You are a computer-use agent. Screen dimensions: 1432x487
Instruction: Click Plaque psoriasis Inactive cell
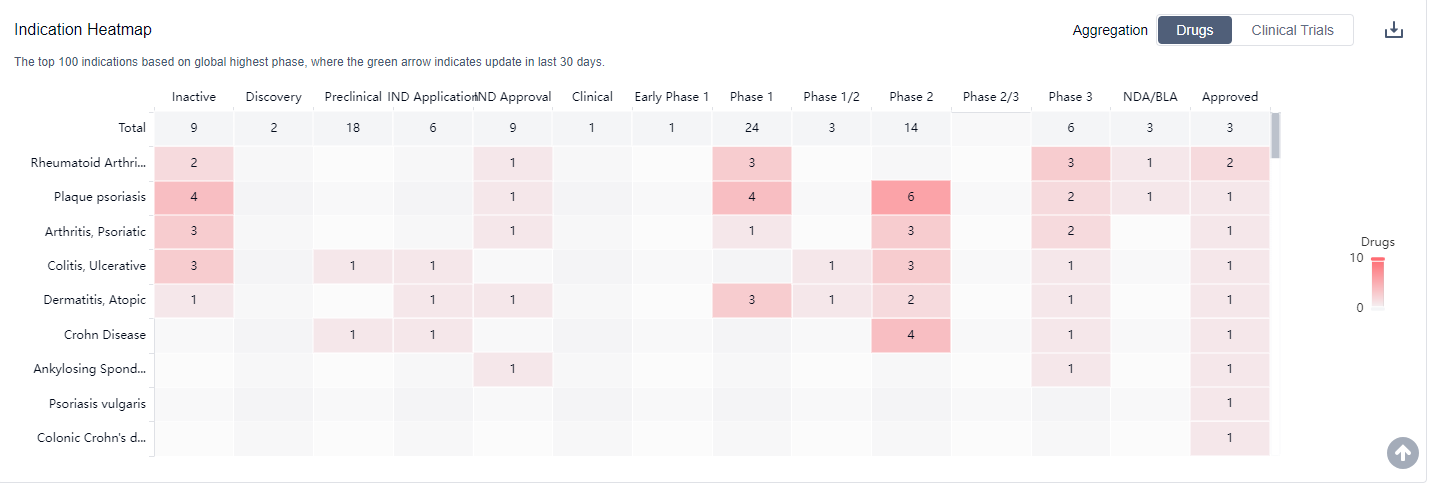pos(193,197)
